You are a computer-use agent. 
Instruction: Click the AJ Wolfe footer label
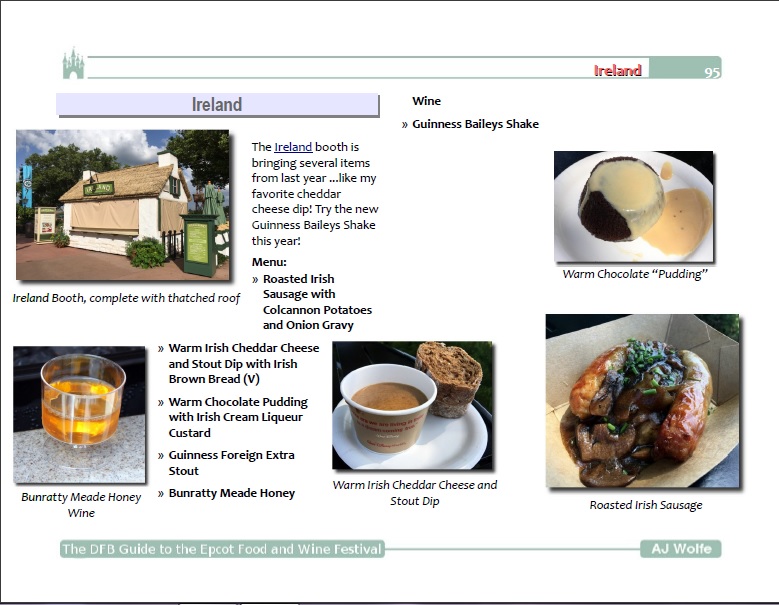680,549
